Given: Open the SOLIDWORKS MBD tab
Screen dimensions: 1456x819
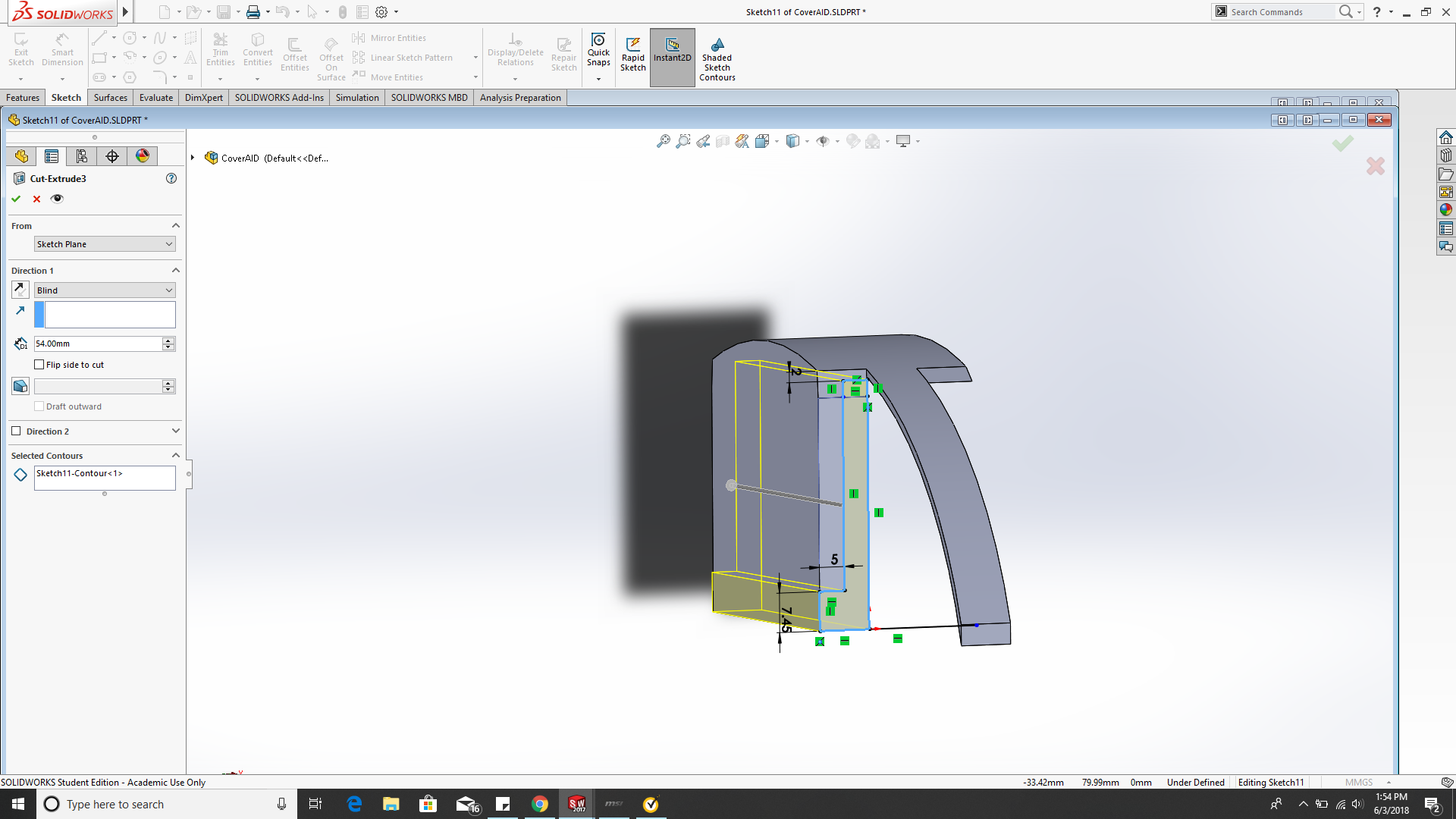Looking at the screenshot, I should pyautogui.click(x=429, y=98).
